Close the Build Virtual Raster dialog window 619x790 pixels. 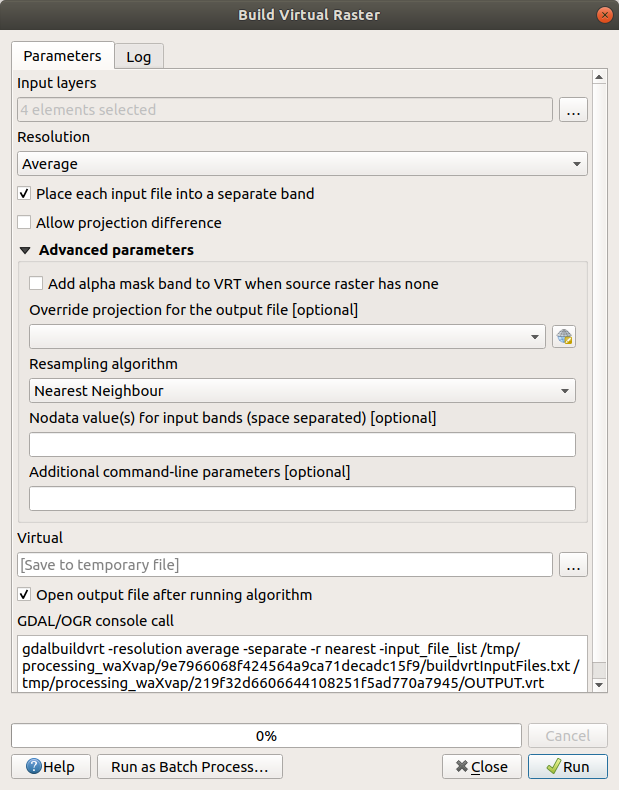click(604, 15)
